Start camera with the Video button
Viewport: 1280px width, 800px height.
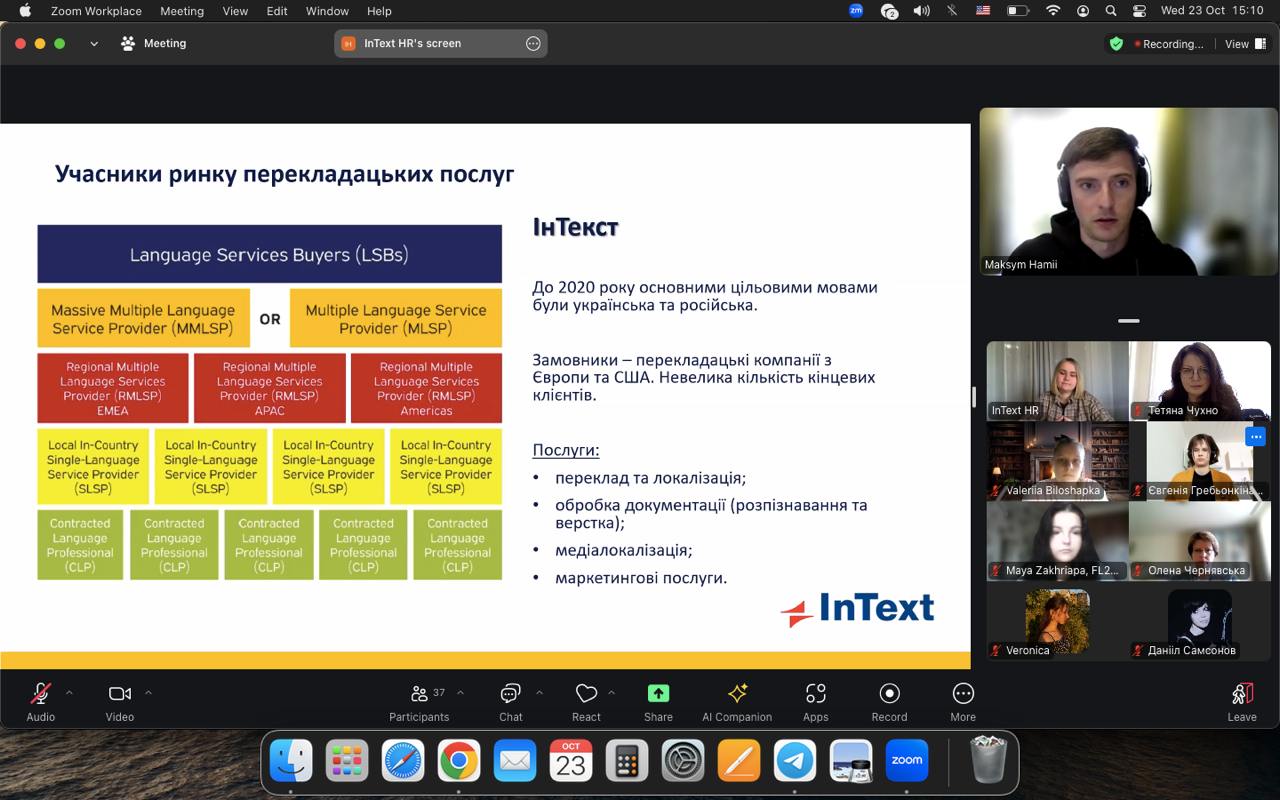[120, 701]
